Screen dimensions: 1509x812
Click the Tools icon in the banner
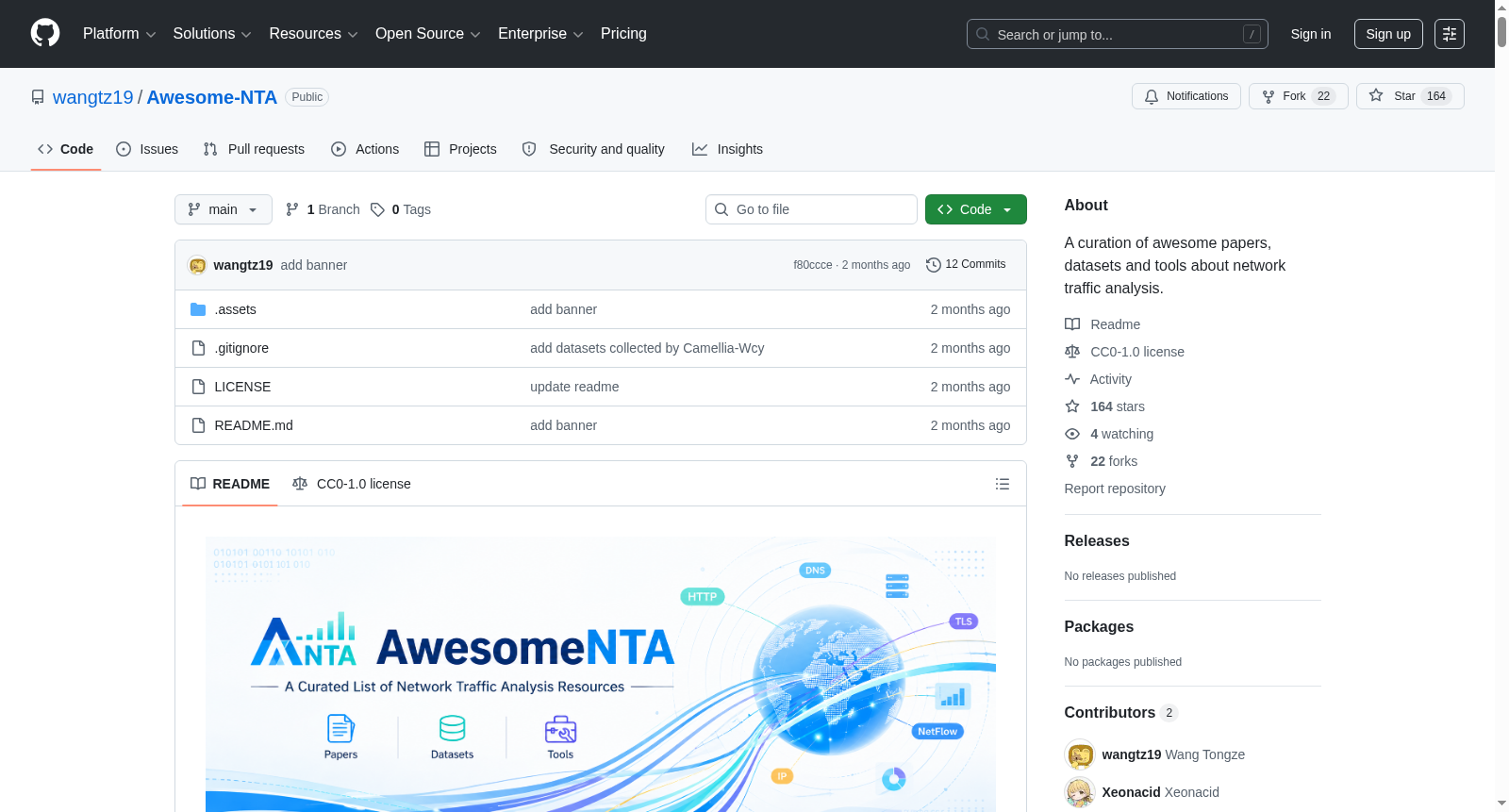click(x=560, y=729)
